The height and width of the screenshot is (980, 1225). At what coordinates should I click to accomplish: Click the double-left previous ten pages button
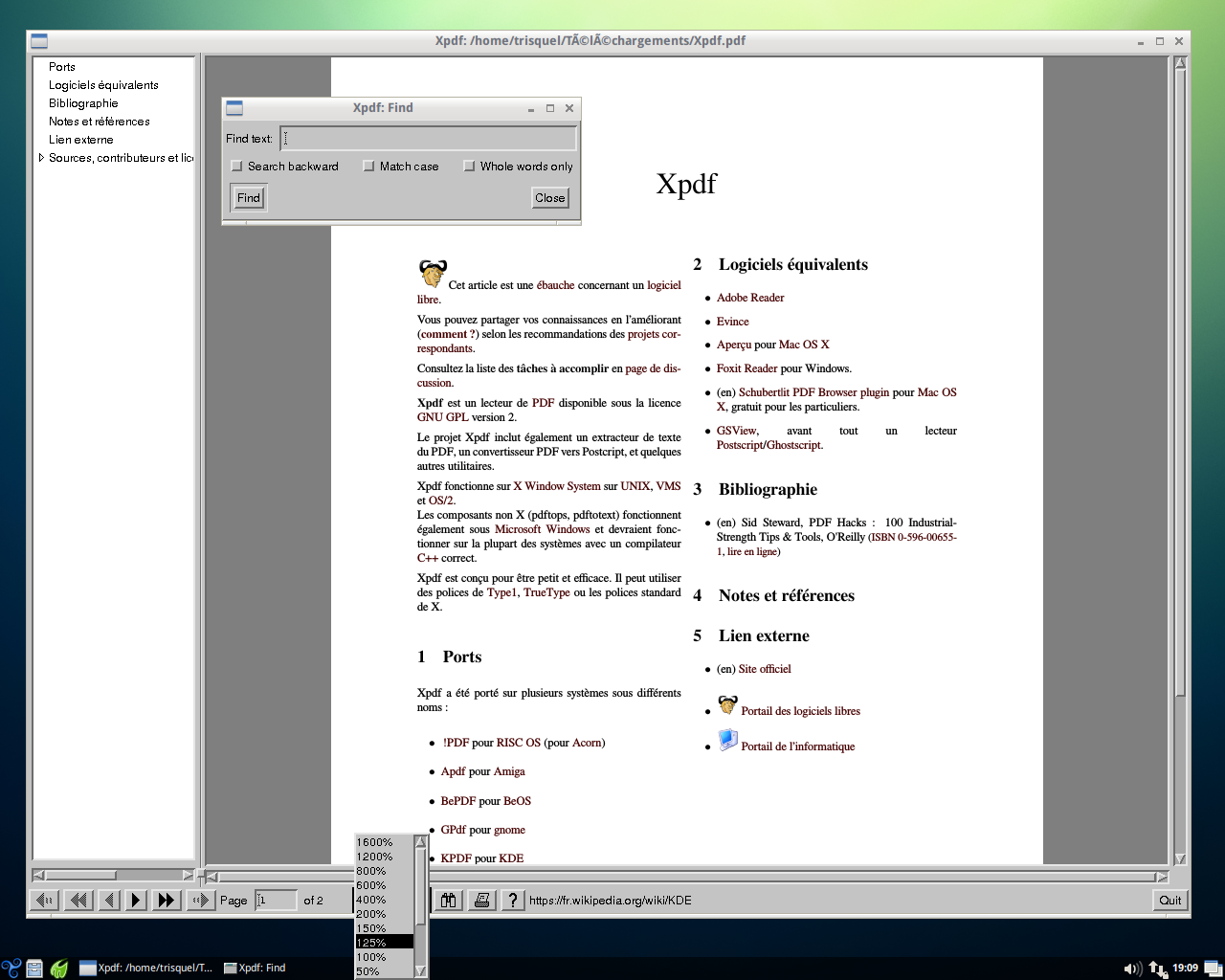click(78, 900)
